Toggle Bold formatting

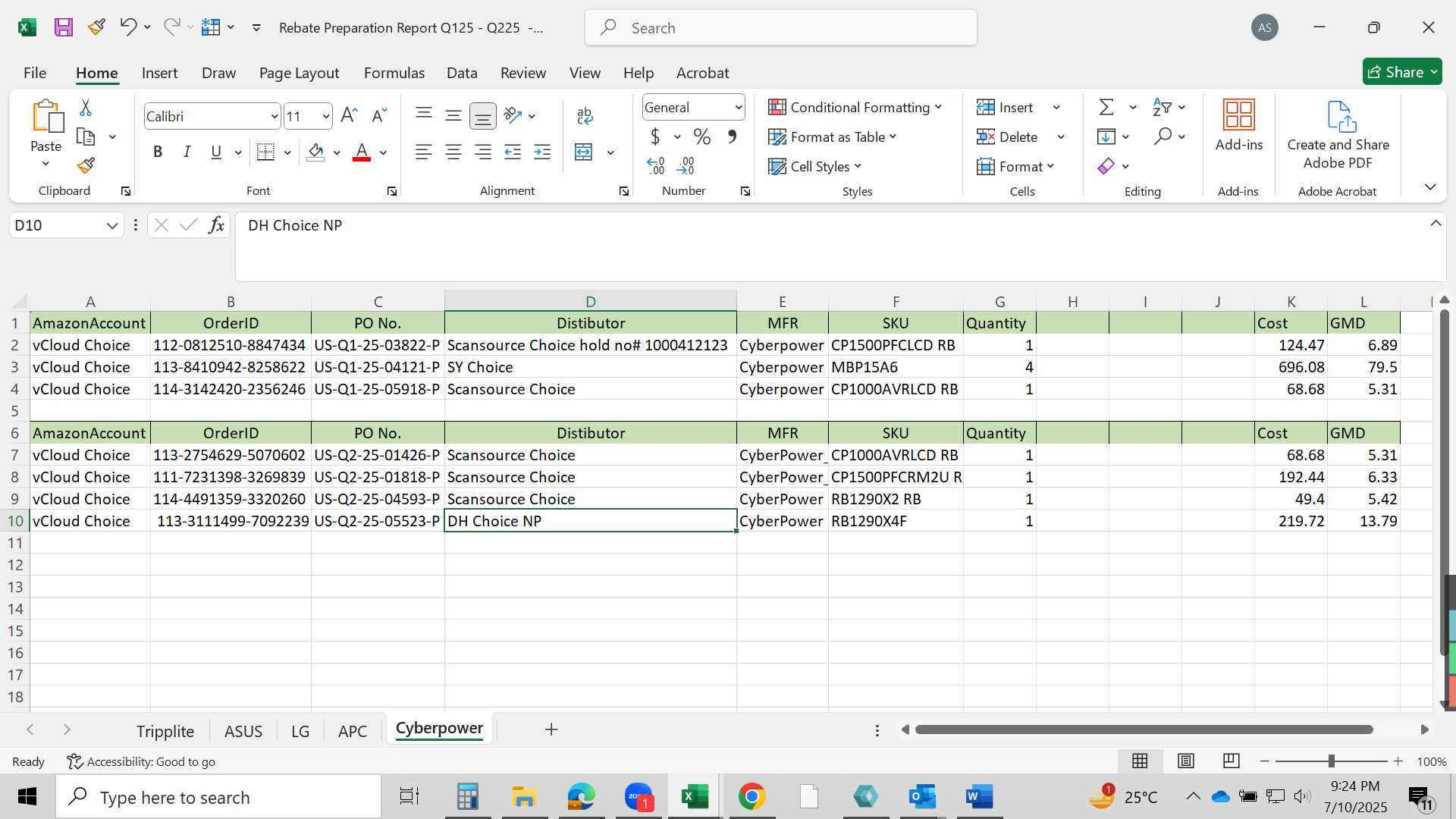click(x=158, y=152)
